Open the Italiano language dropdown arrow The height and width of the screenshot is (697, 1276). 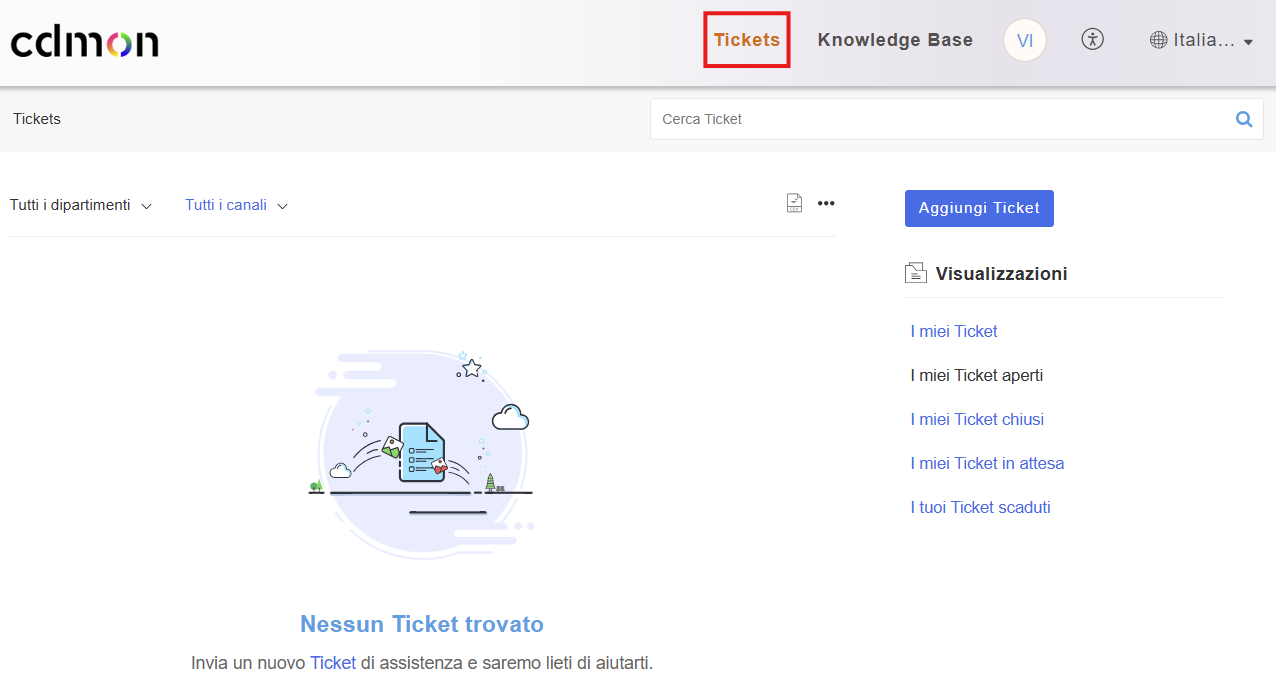point(1247,42)
